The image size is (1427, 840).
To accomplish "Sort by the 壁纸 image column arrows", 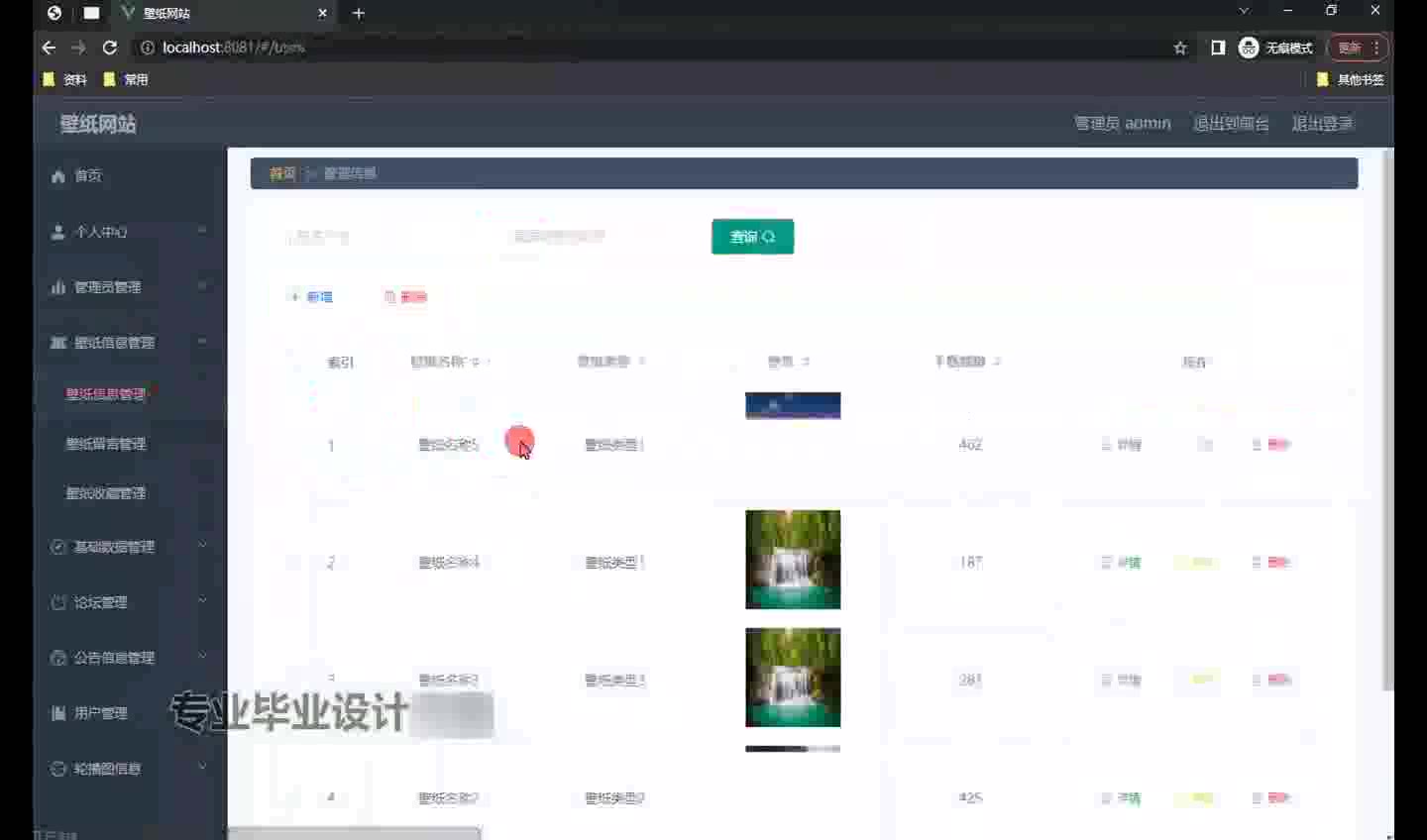I will click(x=806, y=362).
